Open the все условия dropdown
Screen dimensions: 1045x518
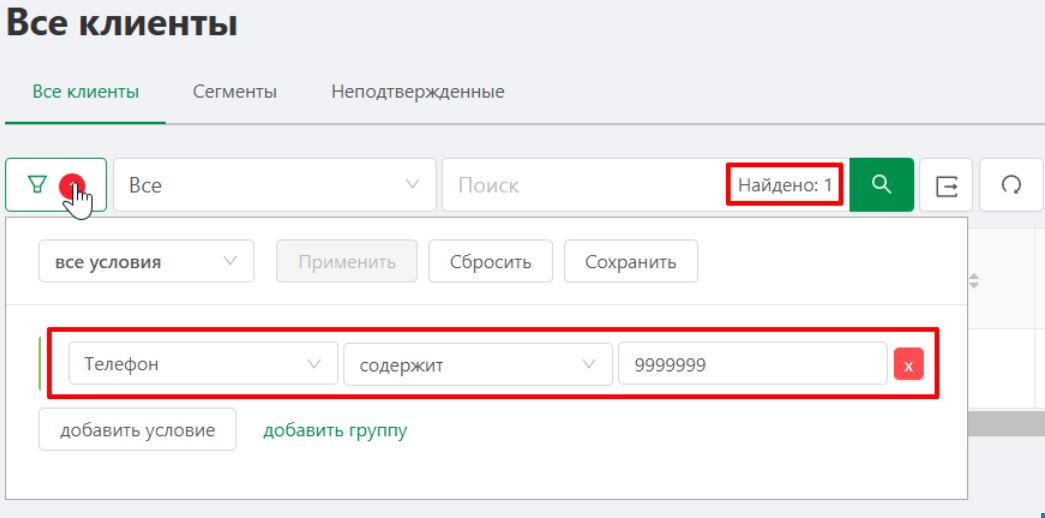[147, 261]
